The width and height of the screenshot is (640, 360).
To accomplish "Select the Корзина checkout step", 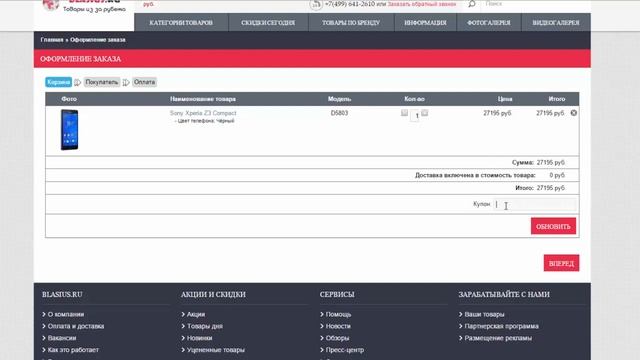I will point(58,82).
